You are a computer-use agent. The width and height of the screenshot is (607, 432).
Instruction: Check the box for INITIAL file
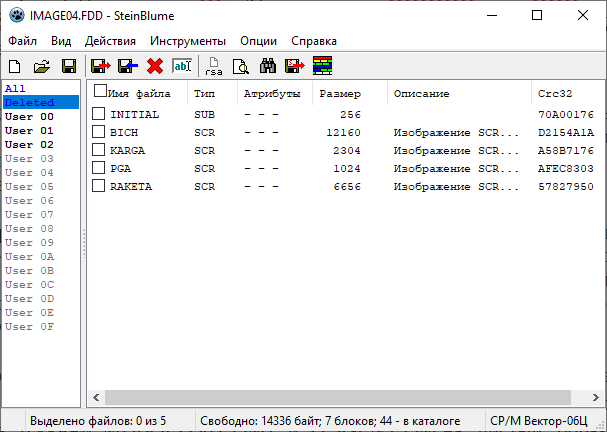pos(98,114)
